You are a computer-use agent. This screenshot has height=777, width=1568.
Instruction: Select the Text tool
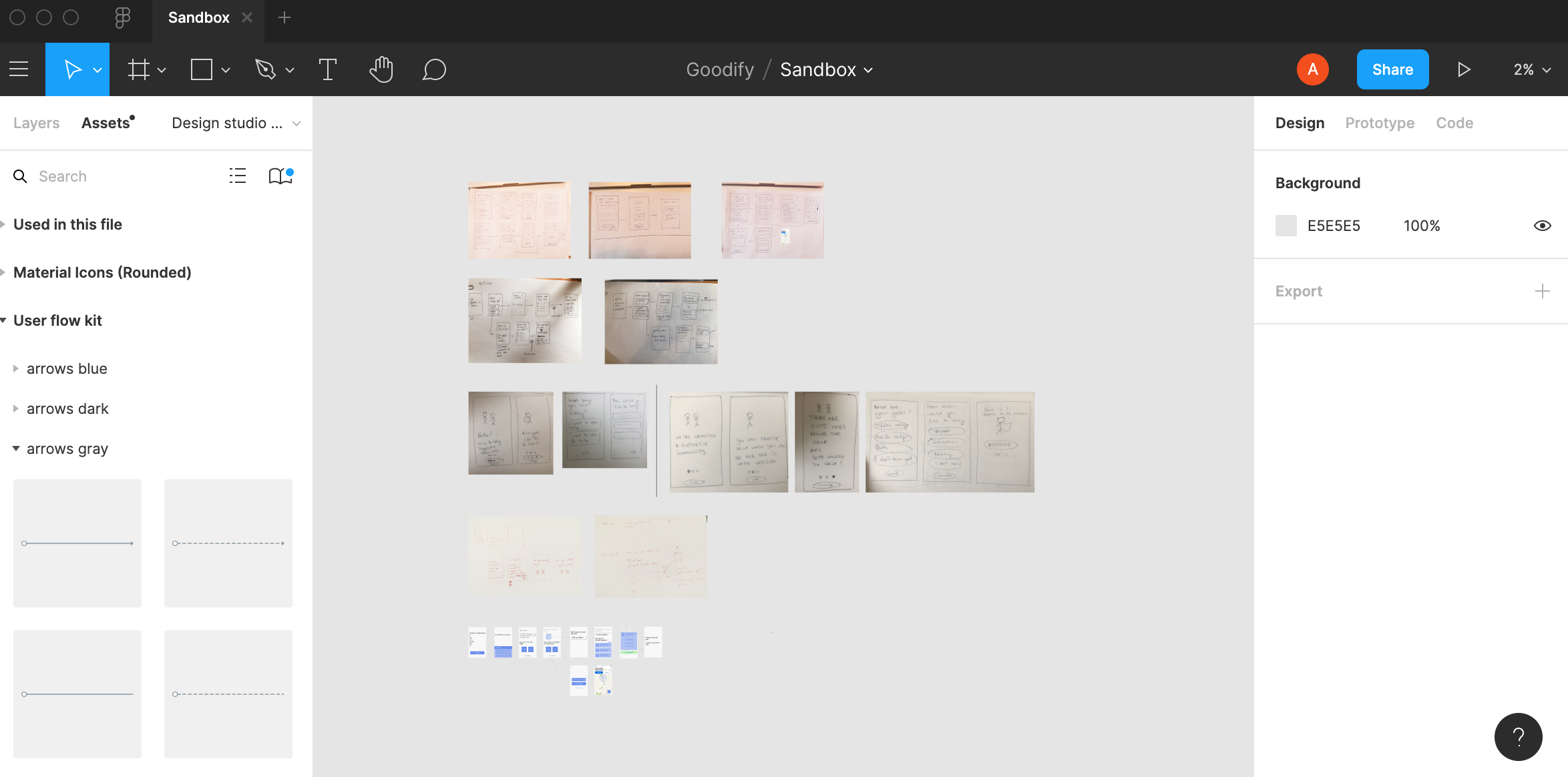coord(327,69)
